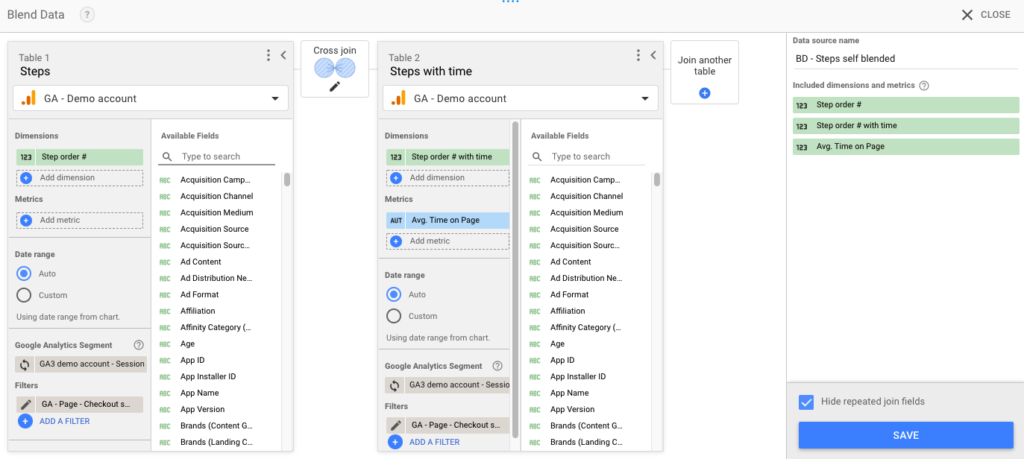Viewport: 1024px width, 459px height.
Task: Click Table 1 Step order # 123 type icon
Action: (26, 157)
